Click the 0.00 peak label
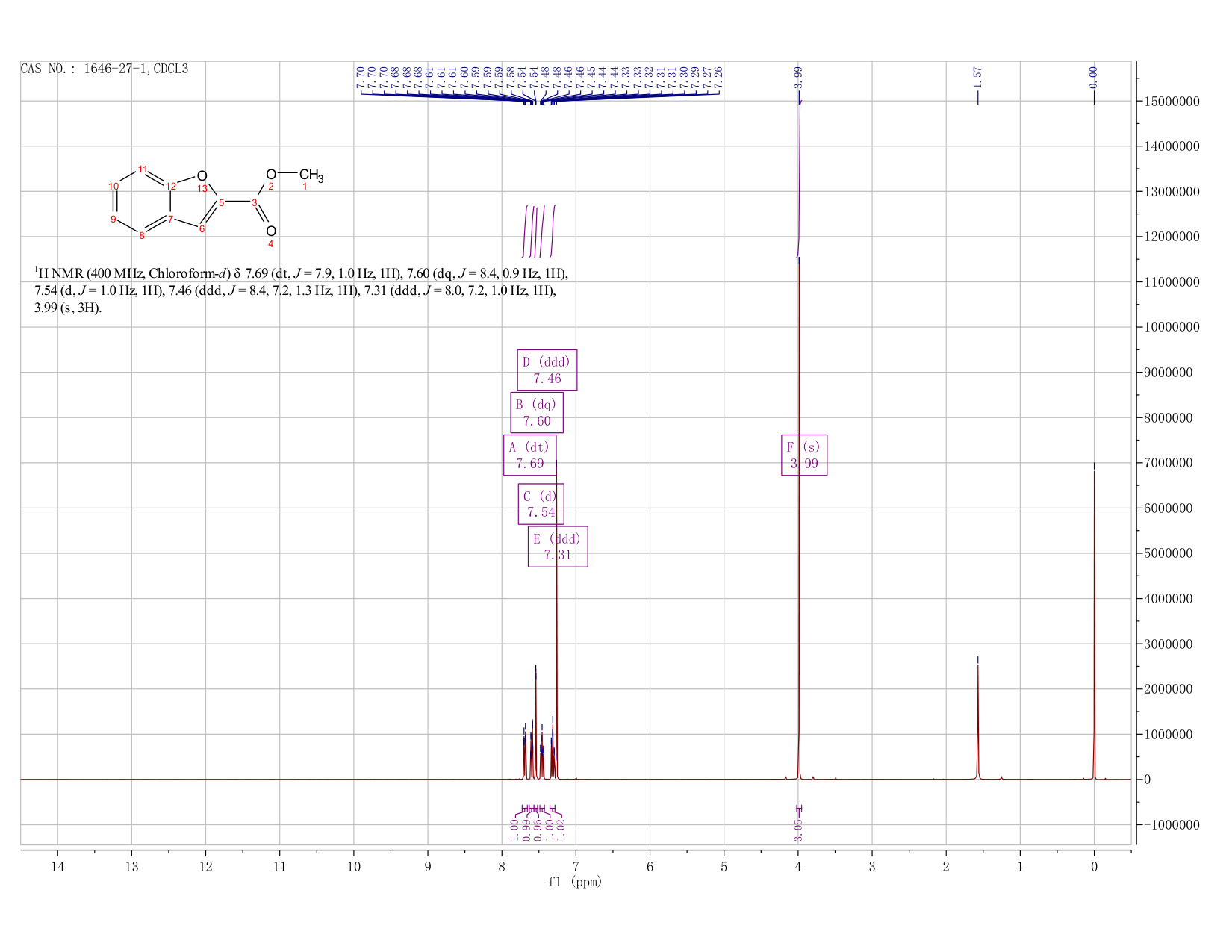 (1094, 76)
